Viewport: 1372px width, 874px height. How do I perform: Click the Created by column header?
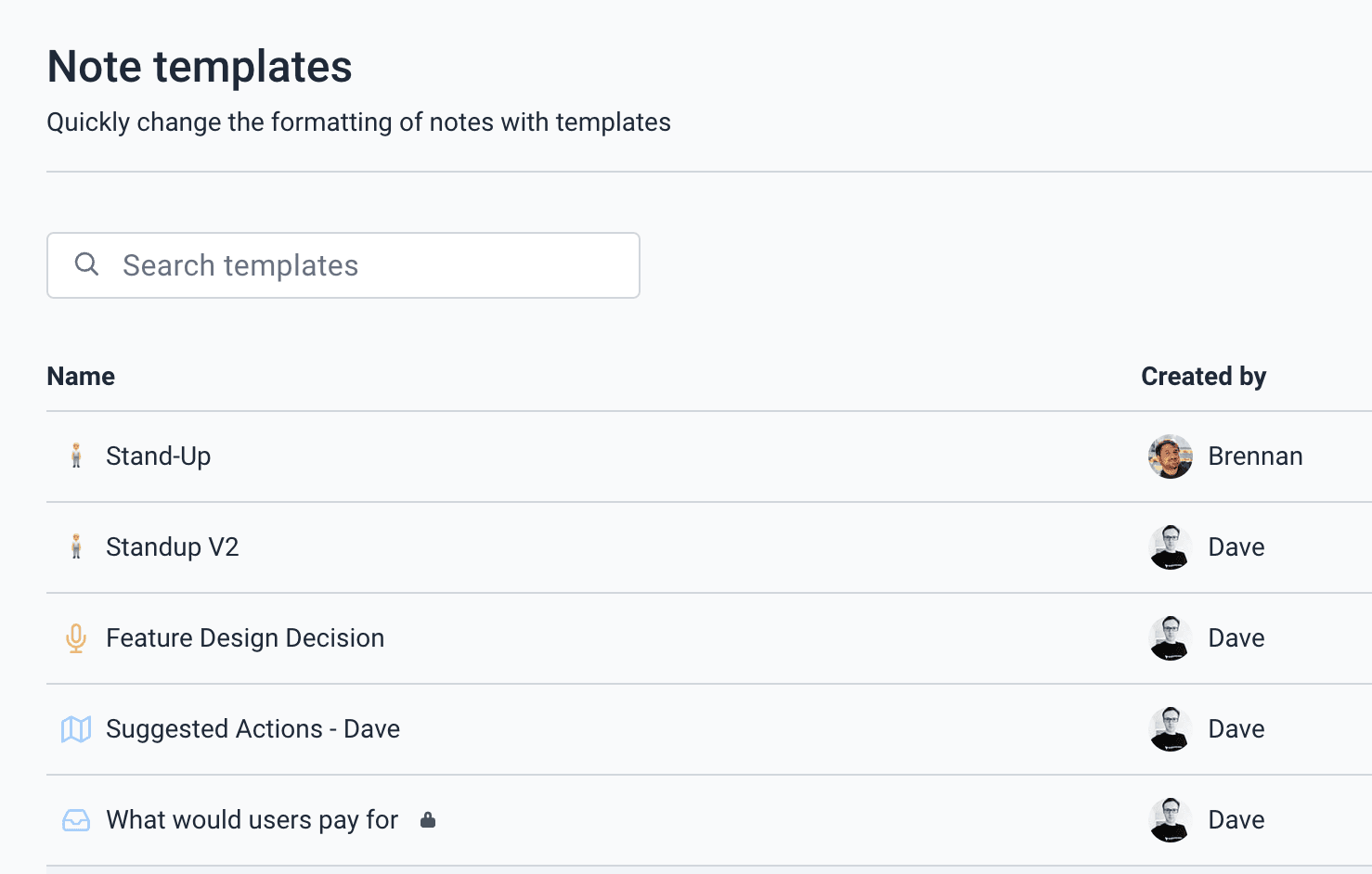[1203, 377]
